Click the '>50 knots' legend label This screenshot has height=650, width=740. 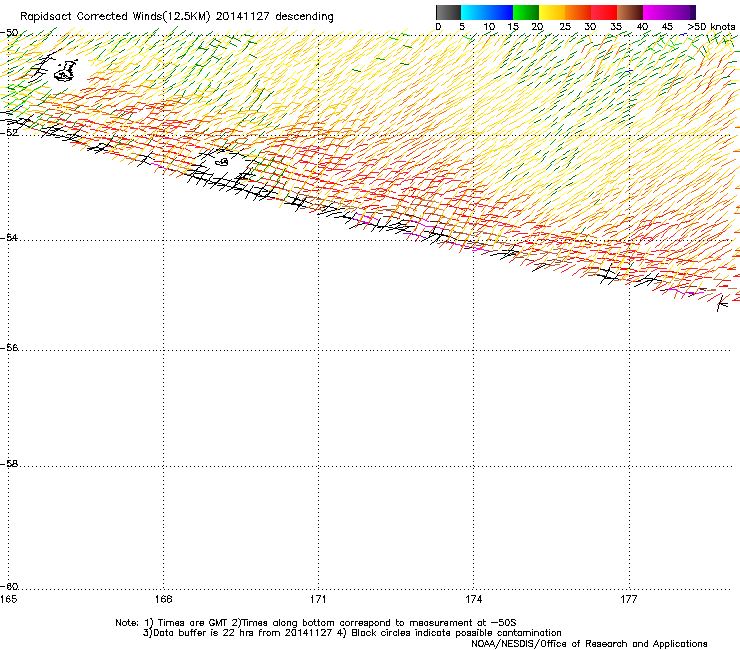coord(711,27)
